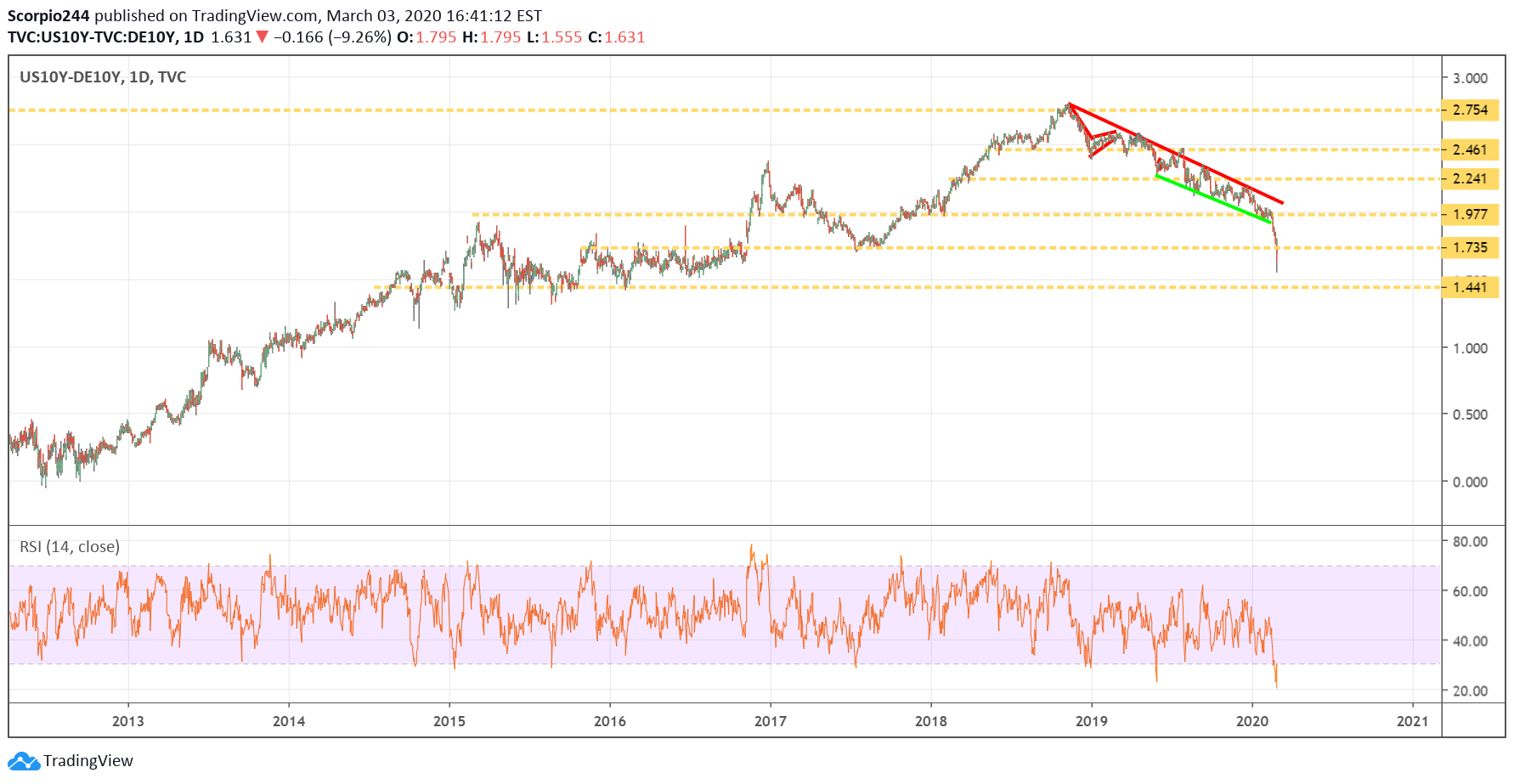Click the 0.000 price axis value
The image size is (1514, 784).
(x=1470, y=482)
